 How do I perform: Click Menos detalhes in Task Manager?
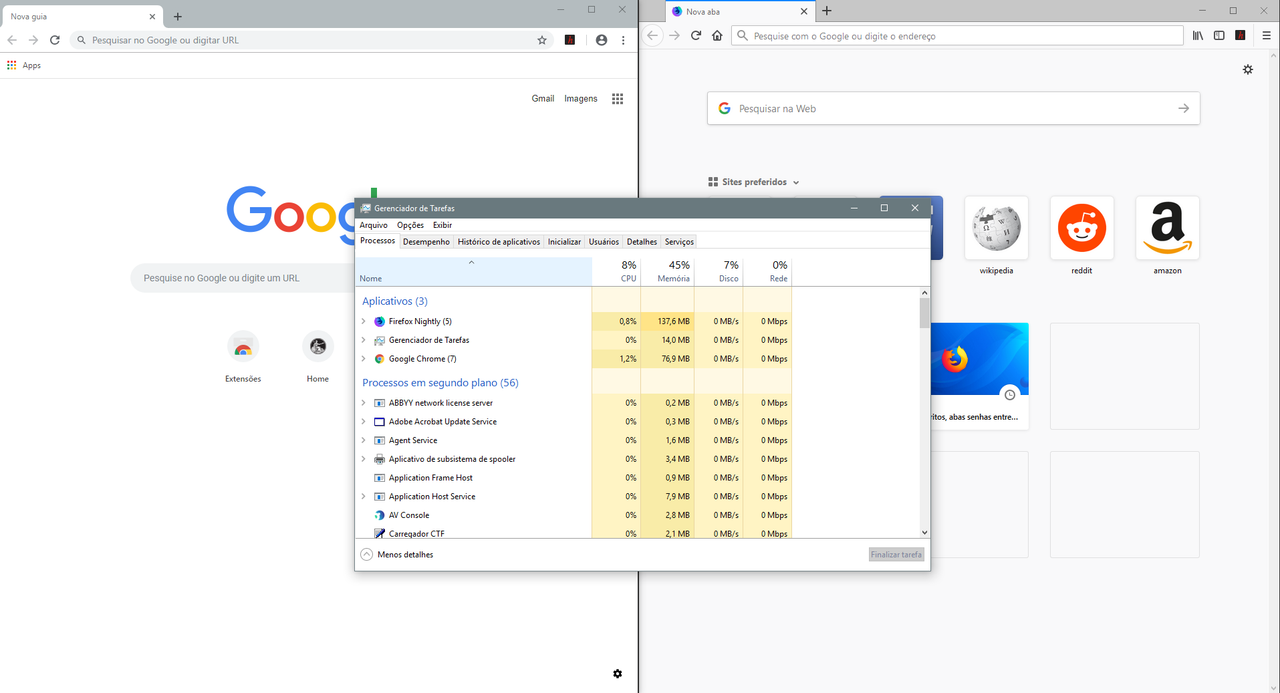(x=397, y=554)
